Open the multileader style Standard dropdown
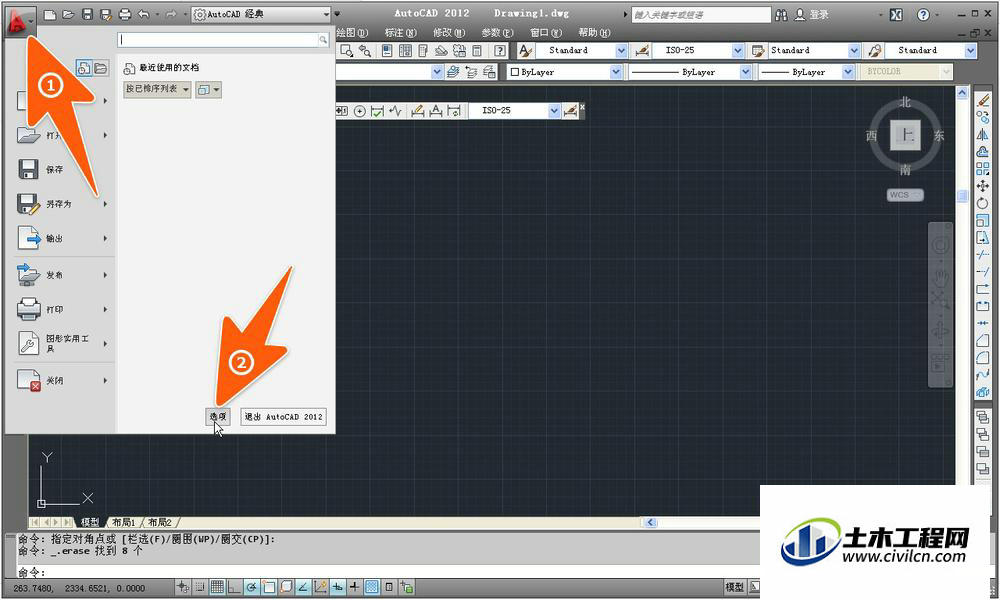1000x600 pixels. pos(970,50)
